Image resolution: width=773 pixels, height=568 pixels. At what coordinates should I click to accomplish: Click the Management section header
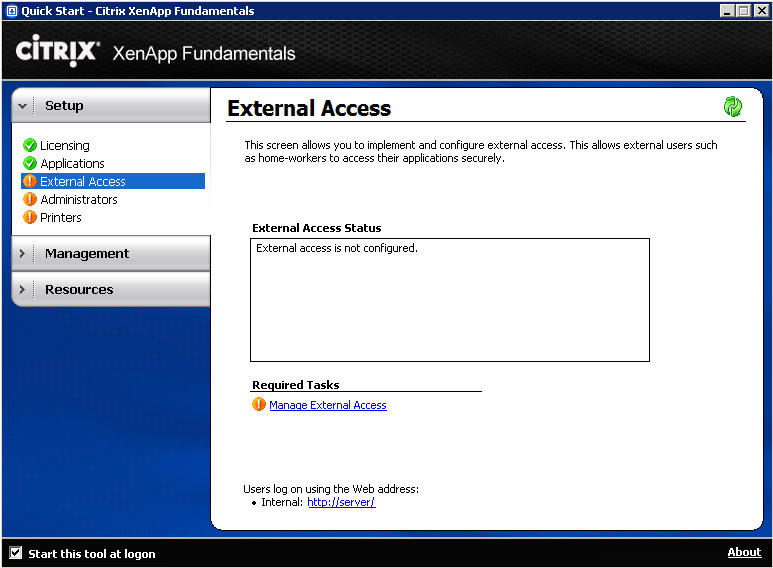[x=111, y=253]
